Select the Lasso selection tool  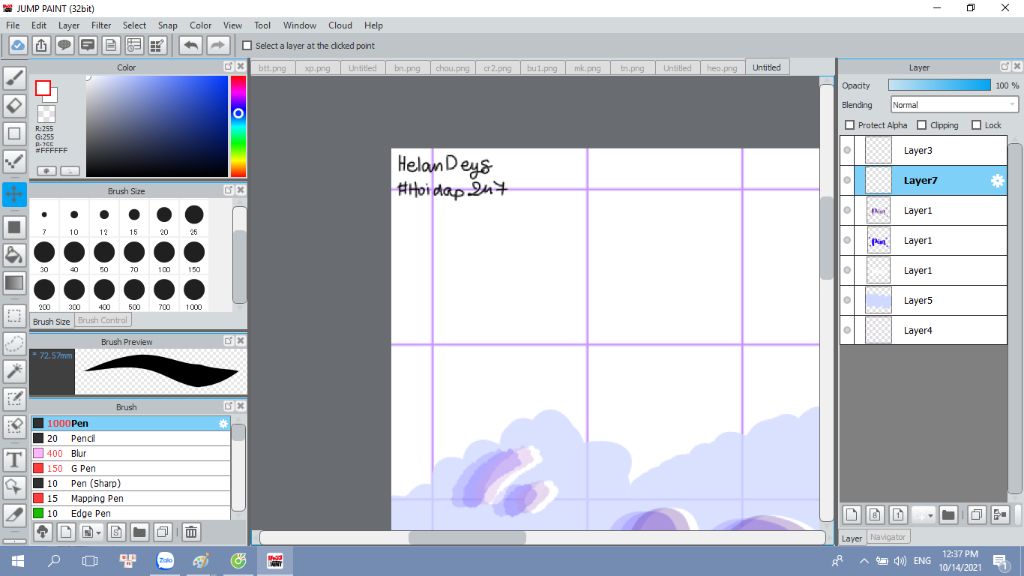click(14, 344)
